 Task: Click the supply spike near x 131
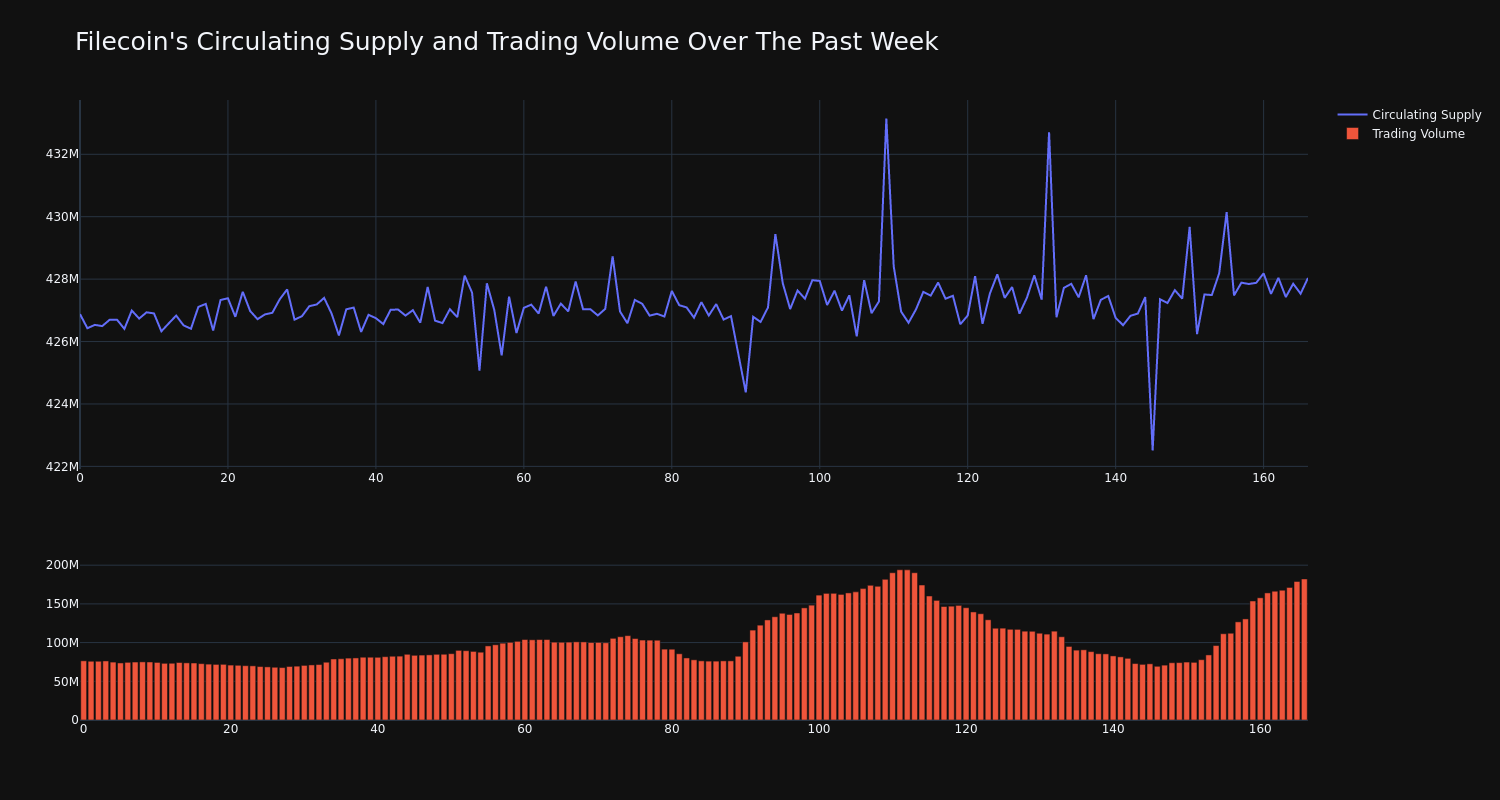(1049, 133)
